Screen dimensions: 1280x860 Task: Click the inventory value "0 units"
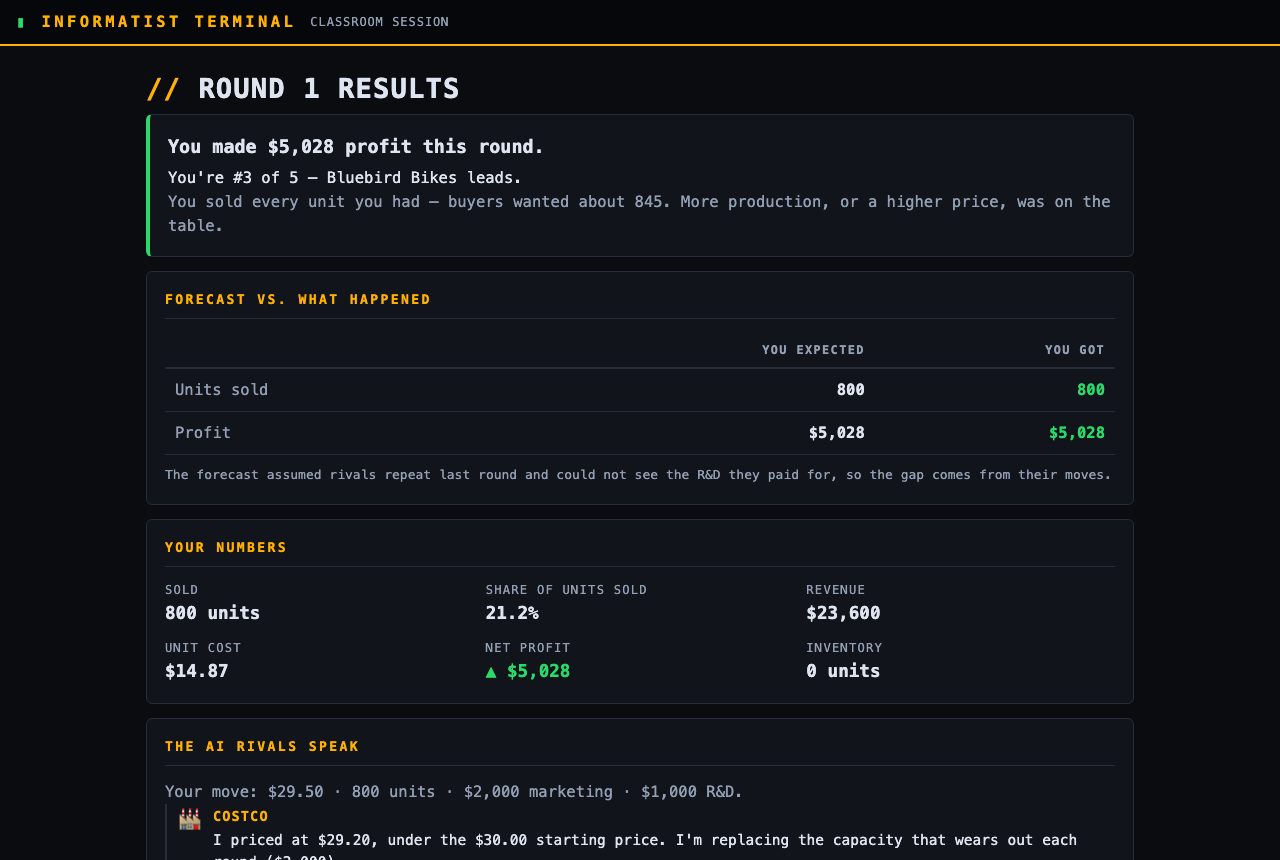coord(843,671)
